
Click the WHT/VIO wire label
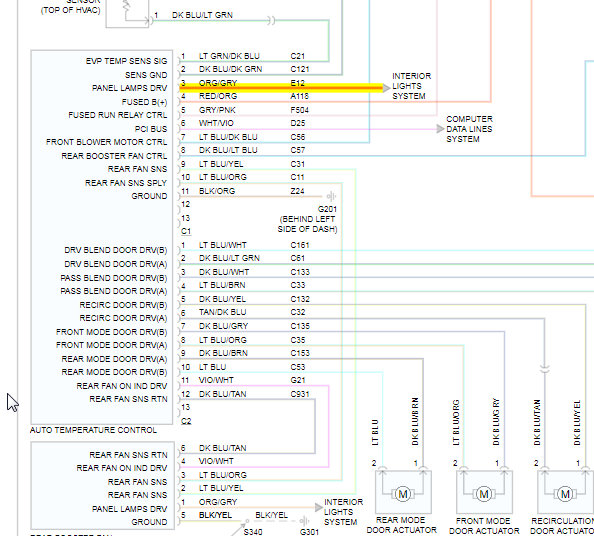(216, 123)
